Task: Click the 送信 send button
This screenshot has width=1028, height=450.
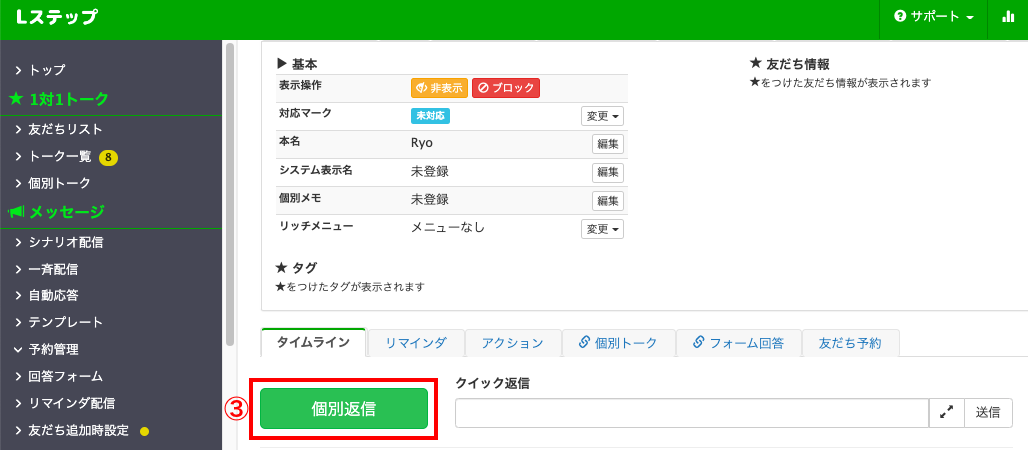Action: [x=988, y=412]
